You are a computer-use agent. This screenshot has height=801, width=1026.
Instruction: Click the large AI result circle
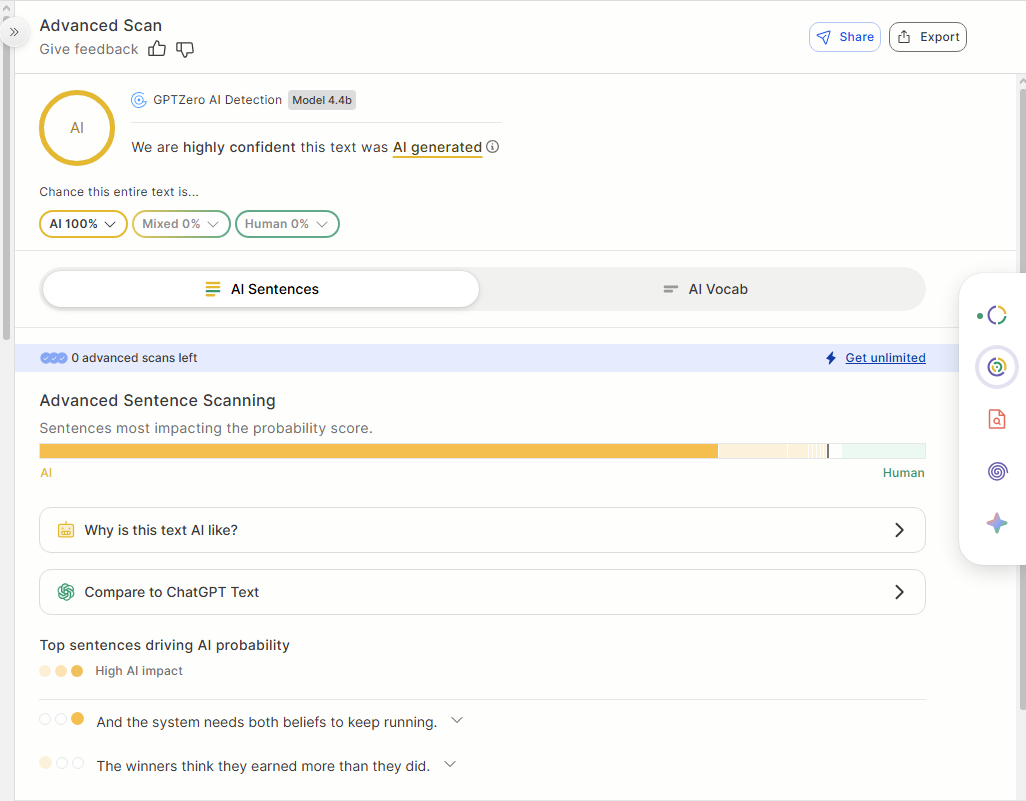click(x=77, y=128)
